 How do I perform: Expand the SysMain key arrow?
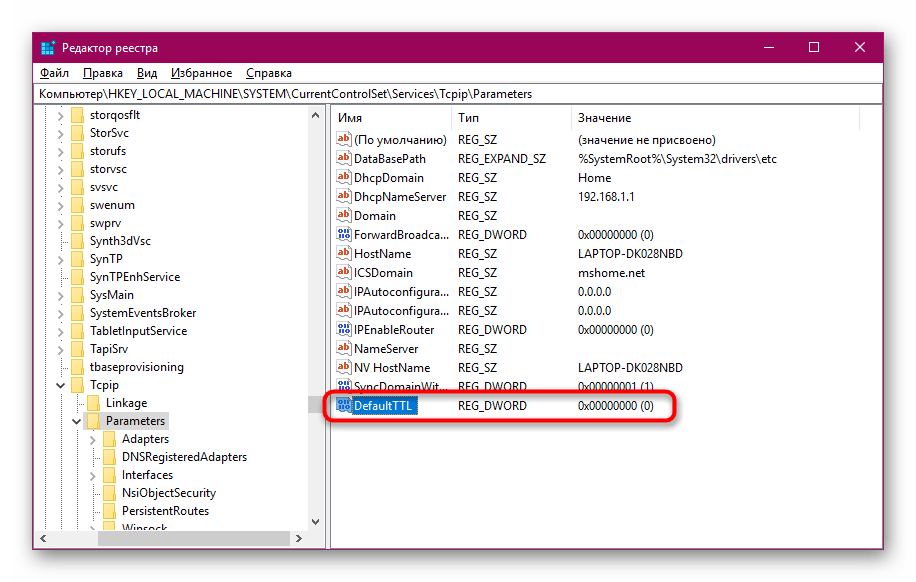(x=60, y=295)
